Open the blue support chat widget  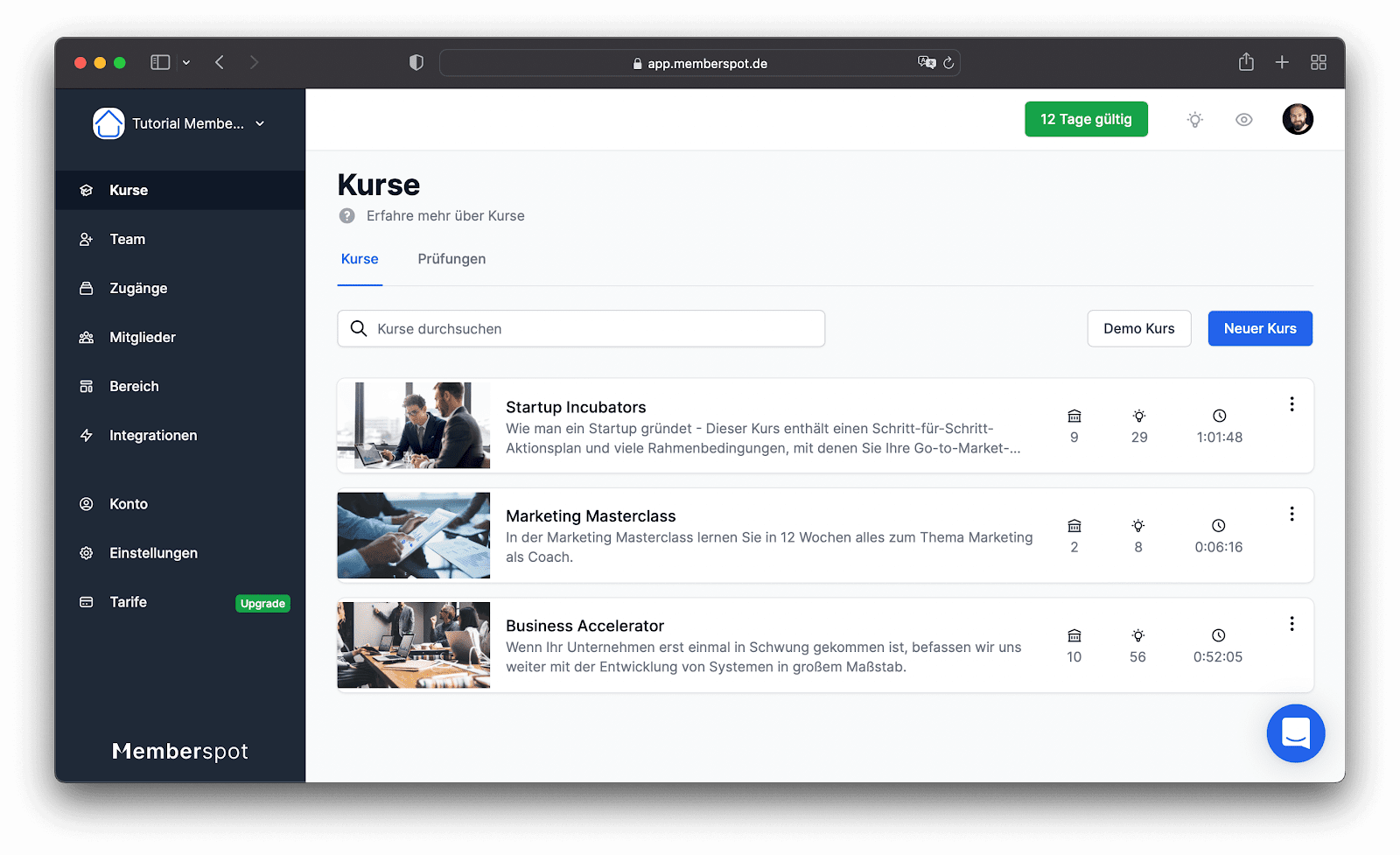[x=1296, y=733]
